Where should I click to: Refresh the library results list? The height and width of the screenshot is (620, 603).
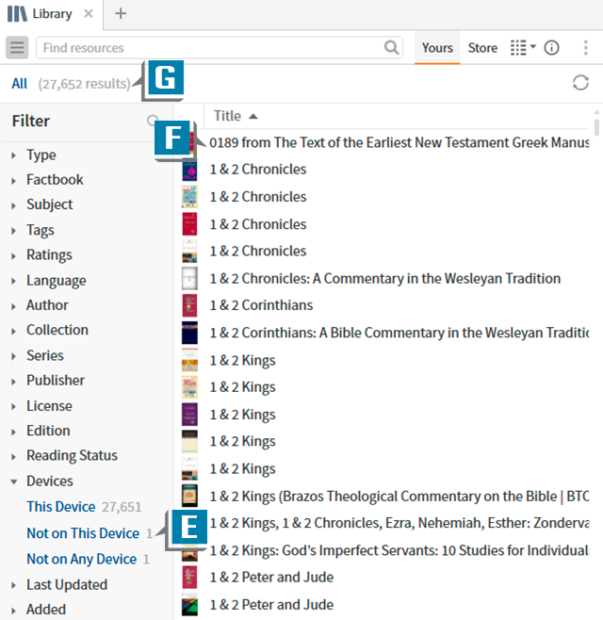coord(581,83)
